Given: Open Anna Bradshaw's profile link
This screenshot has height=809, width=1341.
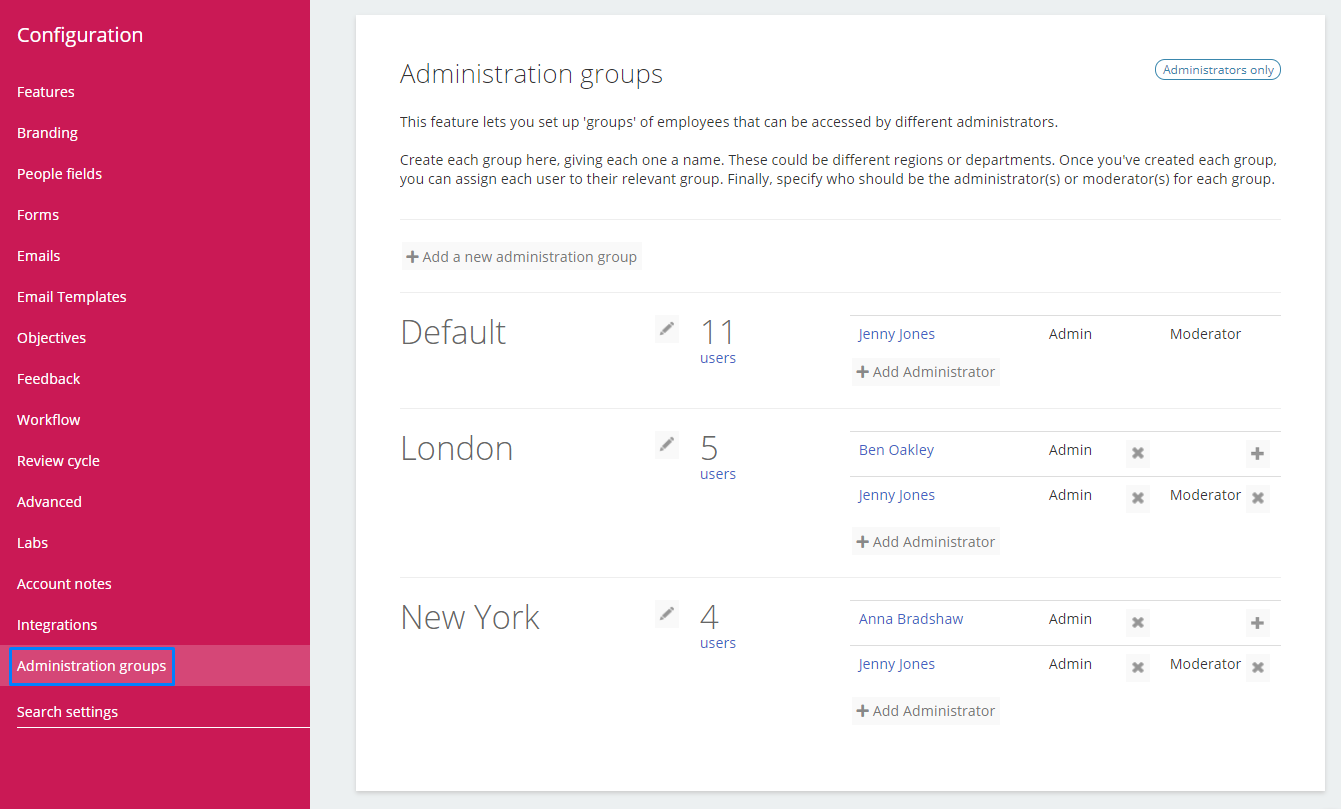Looking at the screenshot, I should 911,619.
